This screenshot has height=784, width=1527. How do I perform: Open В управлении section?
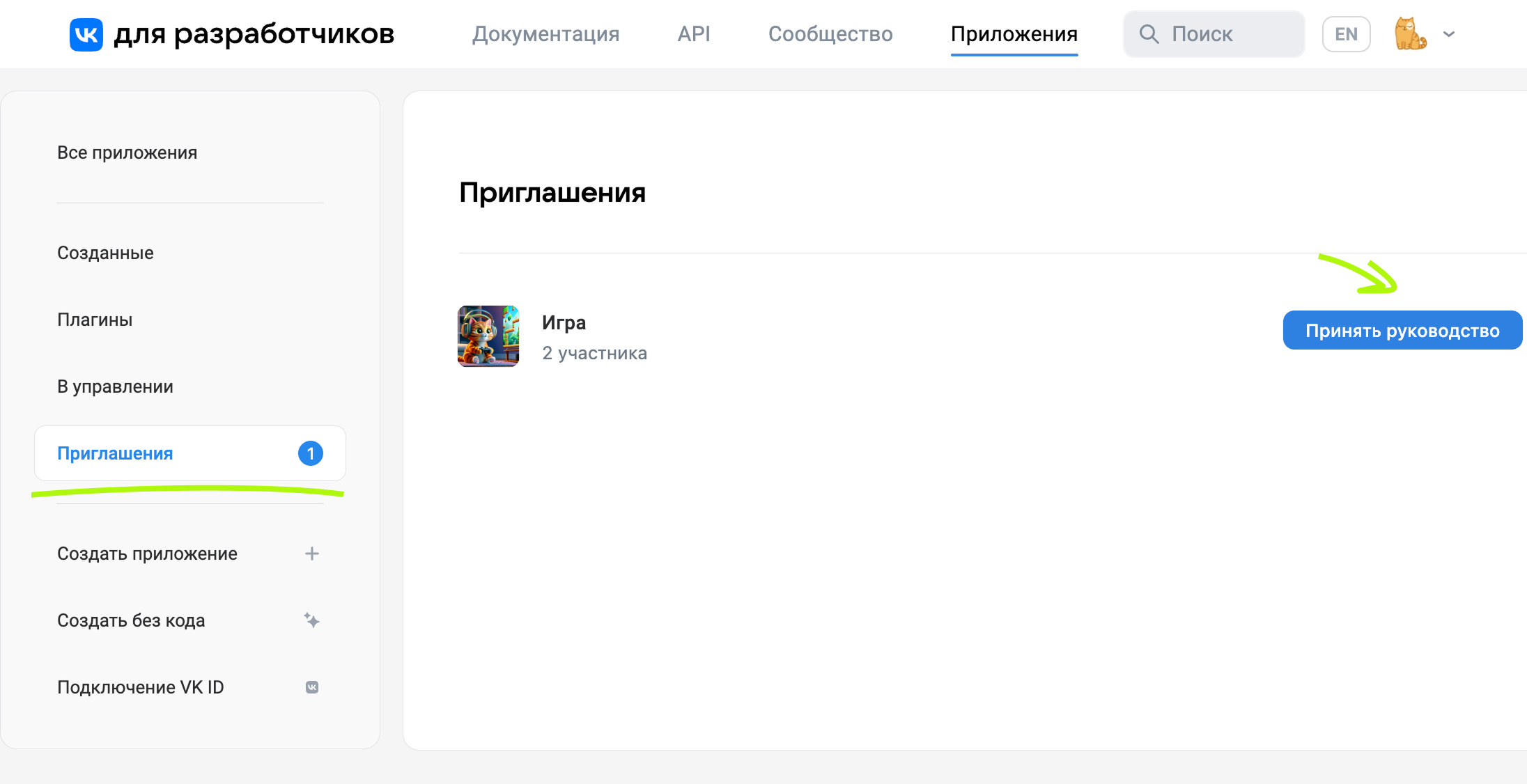point(115,386)
